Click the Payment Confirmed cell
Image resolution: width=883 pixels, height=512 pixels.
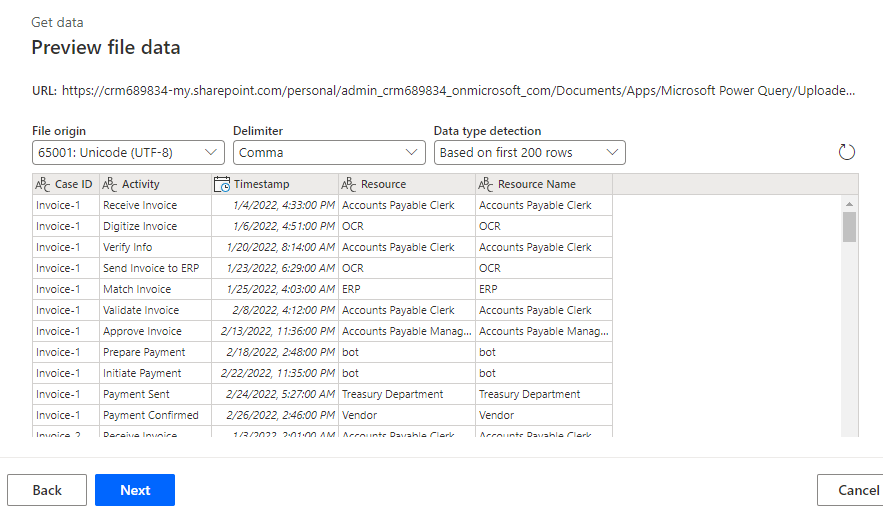click(155, 415)
